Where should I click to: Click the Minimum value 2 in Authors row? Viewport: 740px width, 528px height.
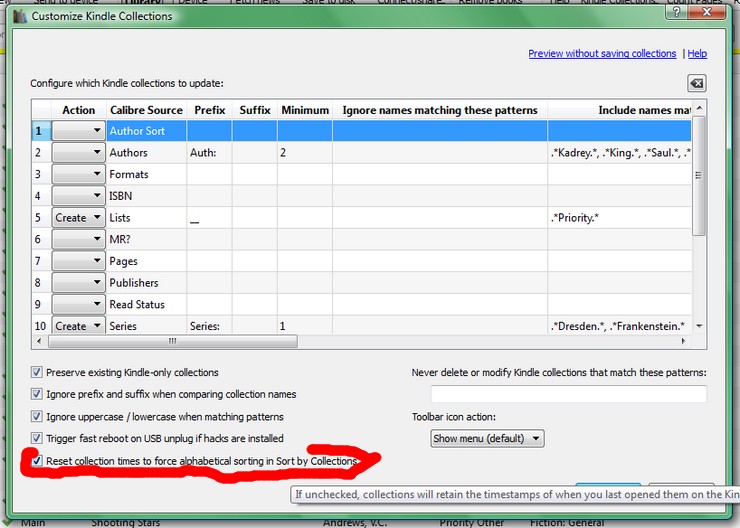[x=305, y=152]
